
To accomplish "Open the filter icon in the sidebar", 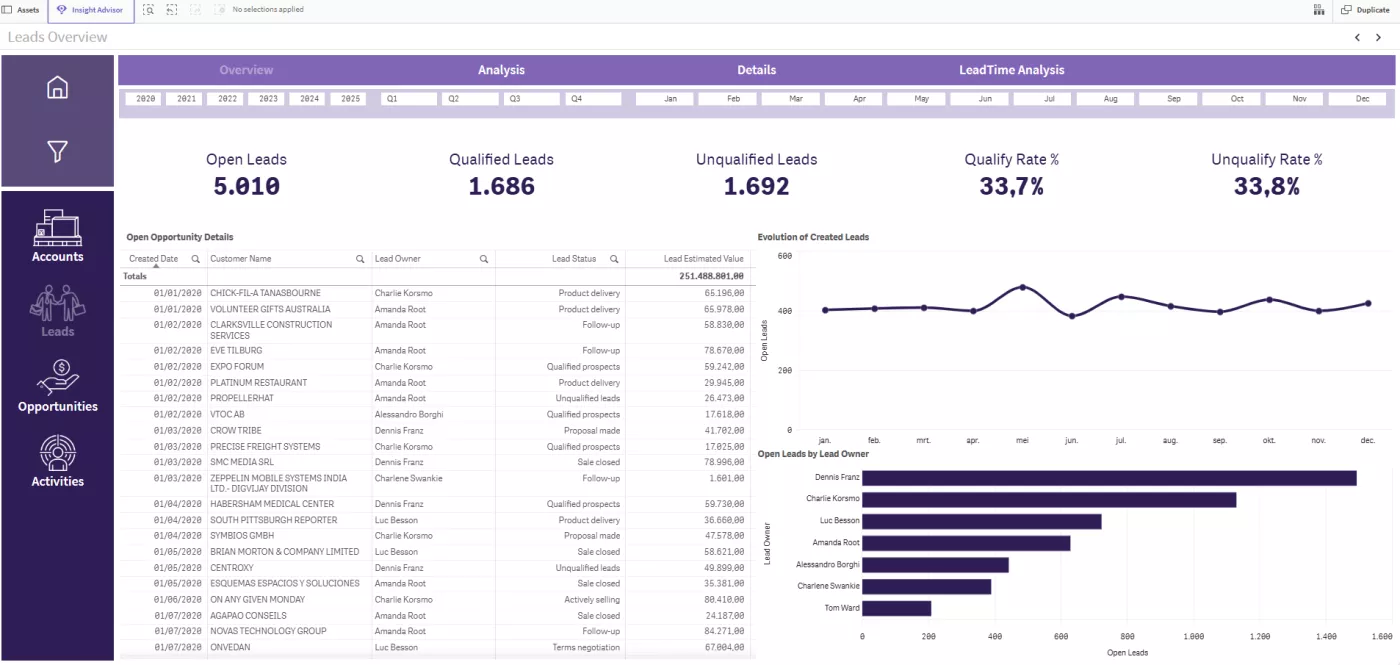I will coord(57,151).
